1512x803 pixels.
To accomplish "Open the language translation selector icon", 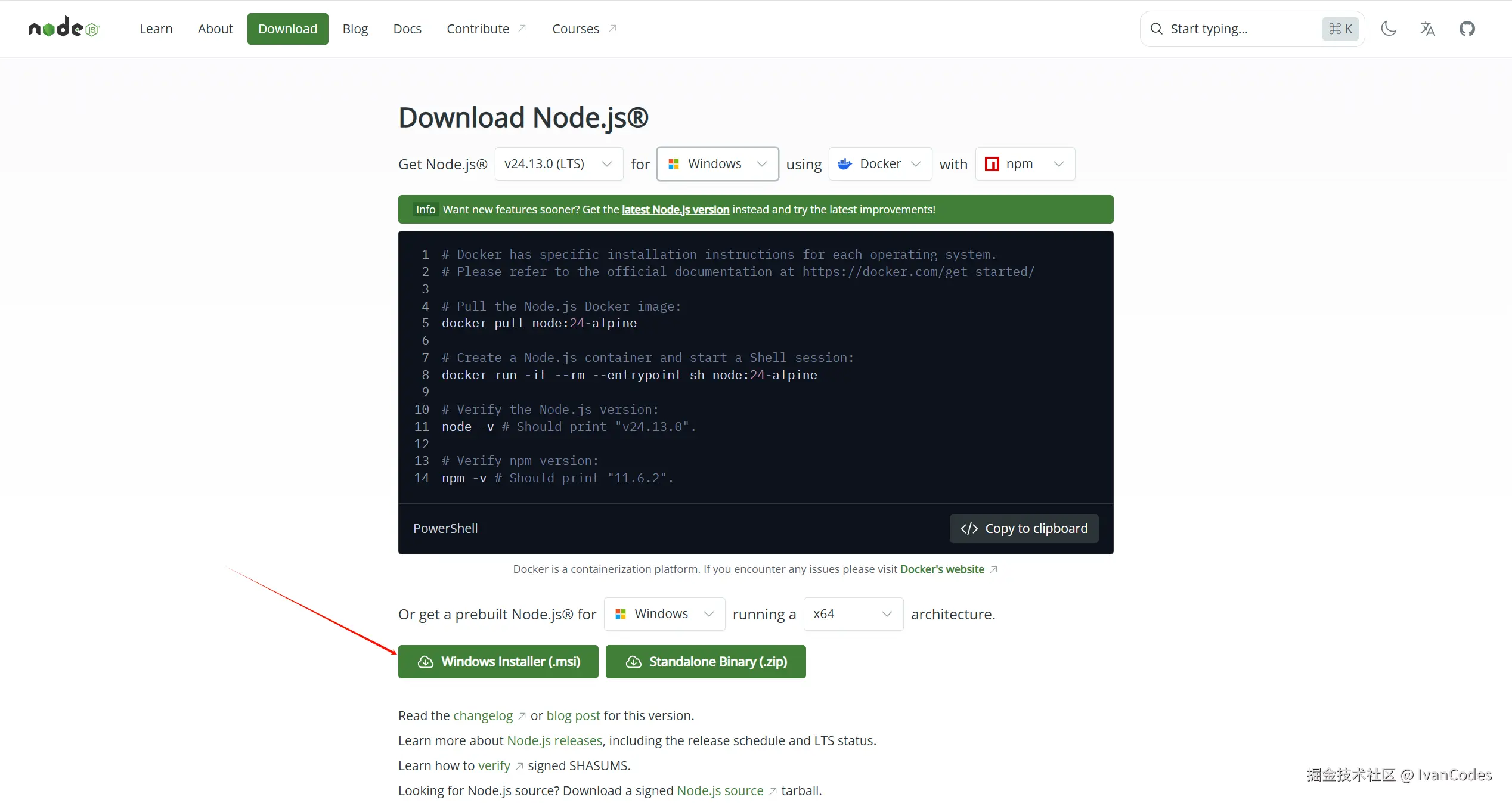I will [1427, 29].
